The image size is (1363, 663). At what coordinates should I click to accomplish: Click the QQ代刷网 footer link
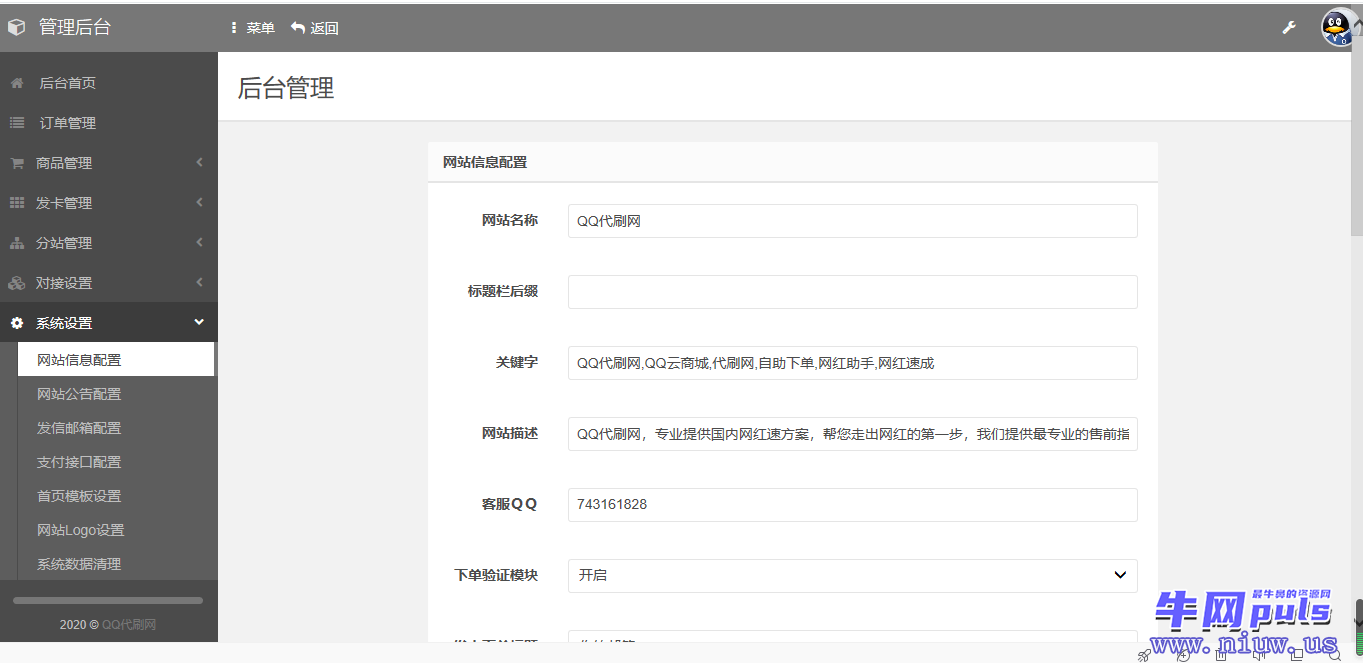click(129, 624)
